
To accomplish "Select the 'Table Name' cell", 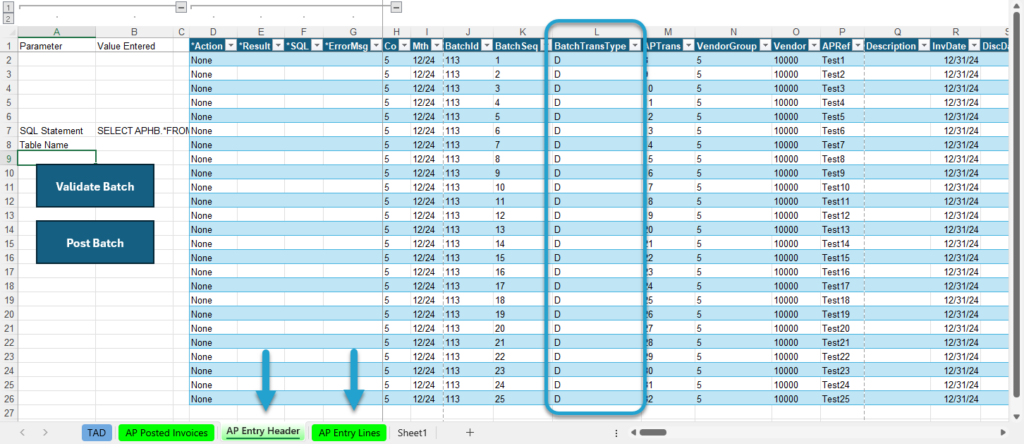I will pyautogui.click(x=56, y=144).
